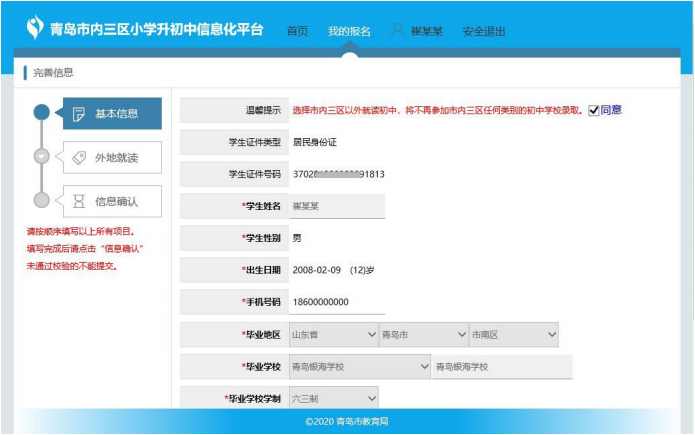
Task: Click the 手机号码 input field
Action: (336, 302)
